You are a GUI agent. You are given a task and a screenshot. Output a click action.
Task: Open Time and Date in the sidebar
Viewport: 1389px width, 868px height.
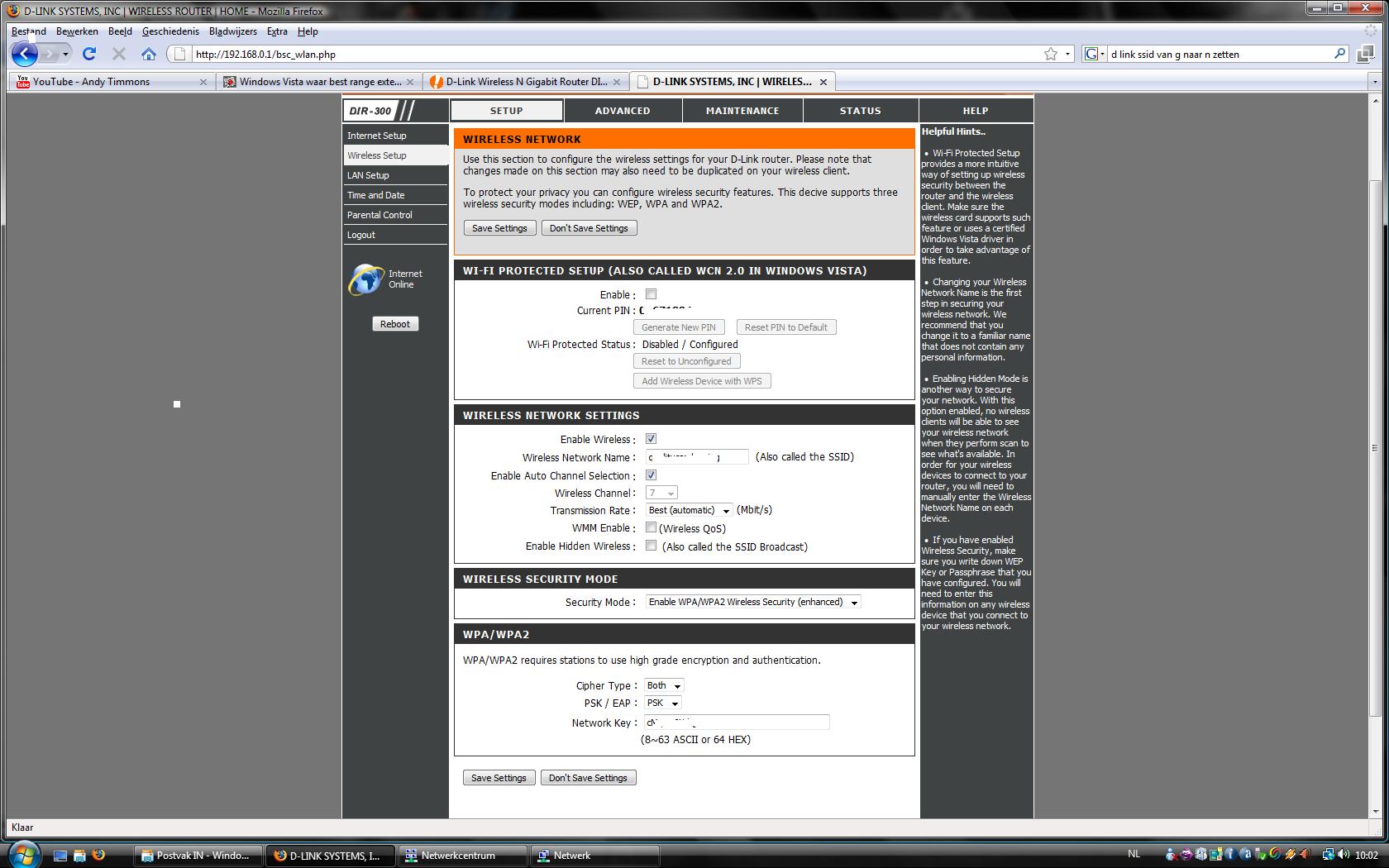click(395, 195)
